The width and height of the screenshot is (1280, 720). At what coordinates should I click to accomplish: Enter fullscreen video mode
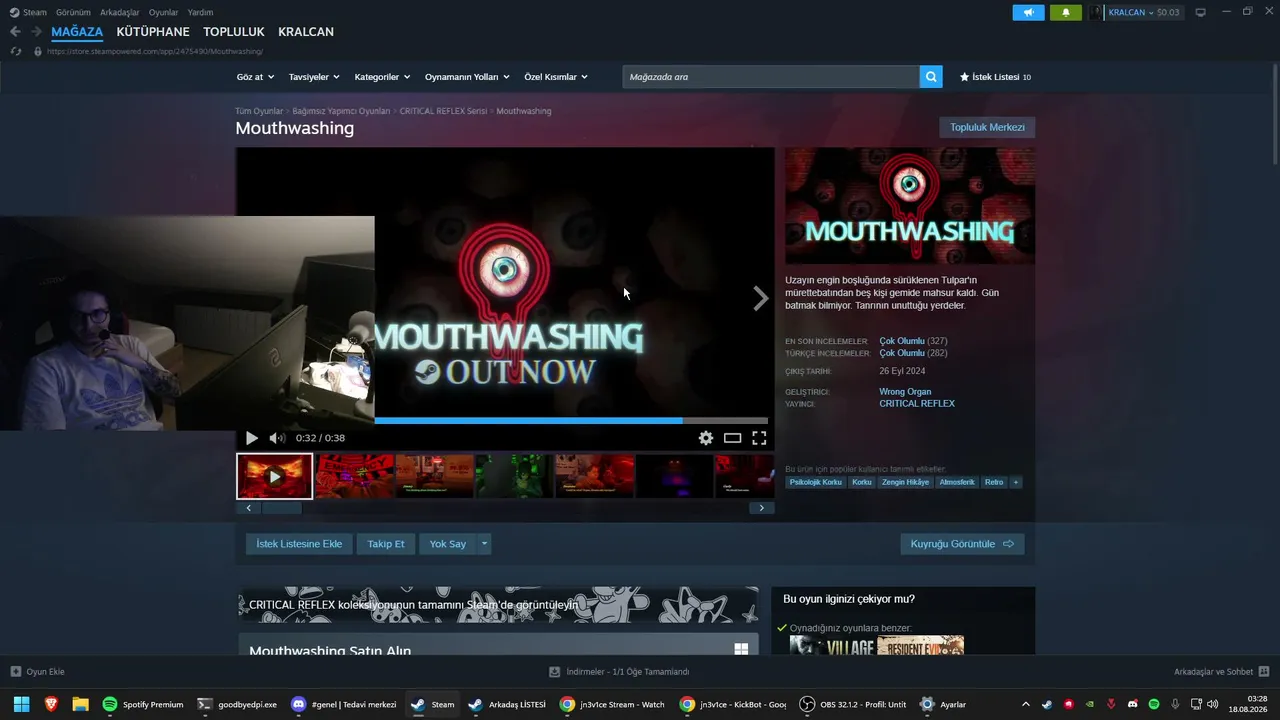759,438
